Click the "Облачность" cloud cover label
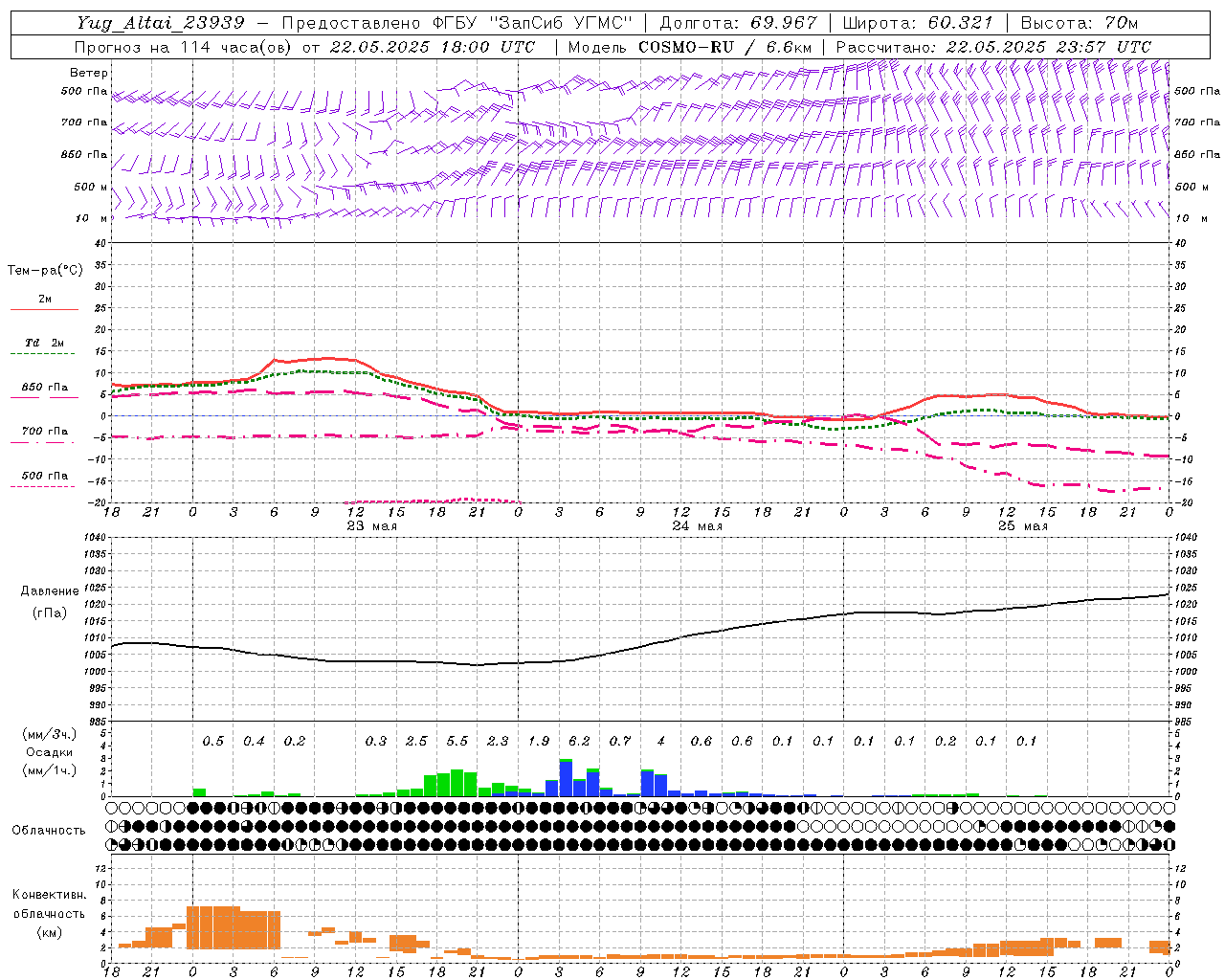This screenshot has height=980, width=1225. pyautogui.click(x=49, y=831)
